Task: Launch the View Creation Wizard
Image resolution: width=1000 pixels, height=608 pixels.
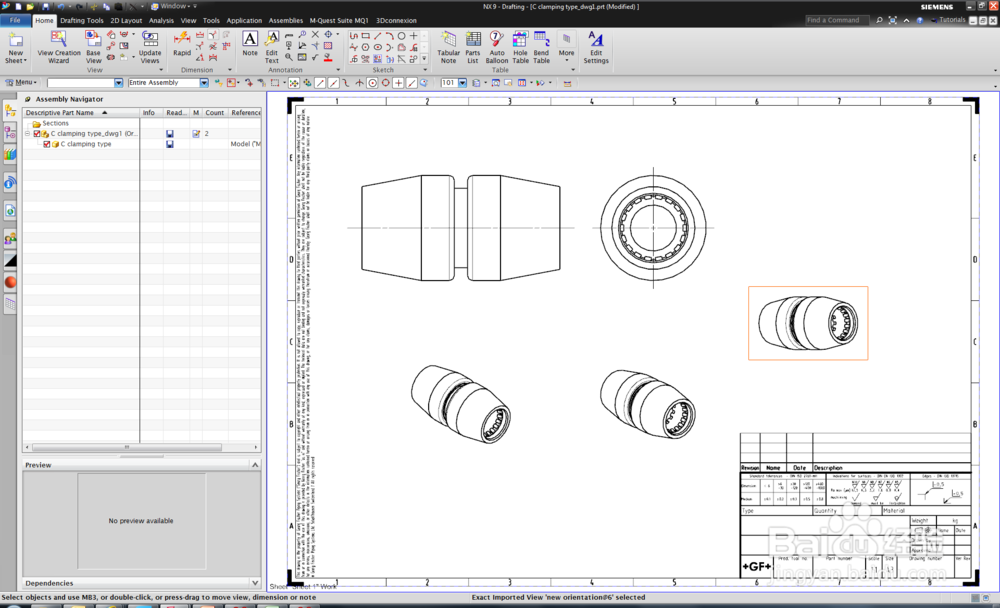Action: pos(59,47)
